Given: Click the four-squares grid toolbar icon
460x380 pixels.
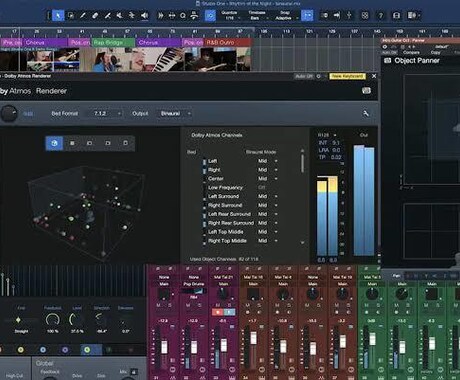Looking at the screenshot, I should tap(365, 15).
